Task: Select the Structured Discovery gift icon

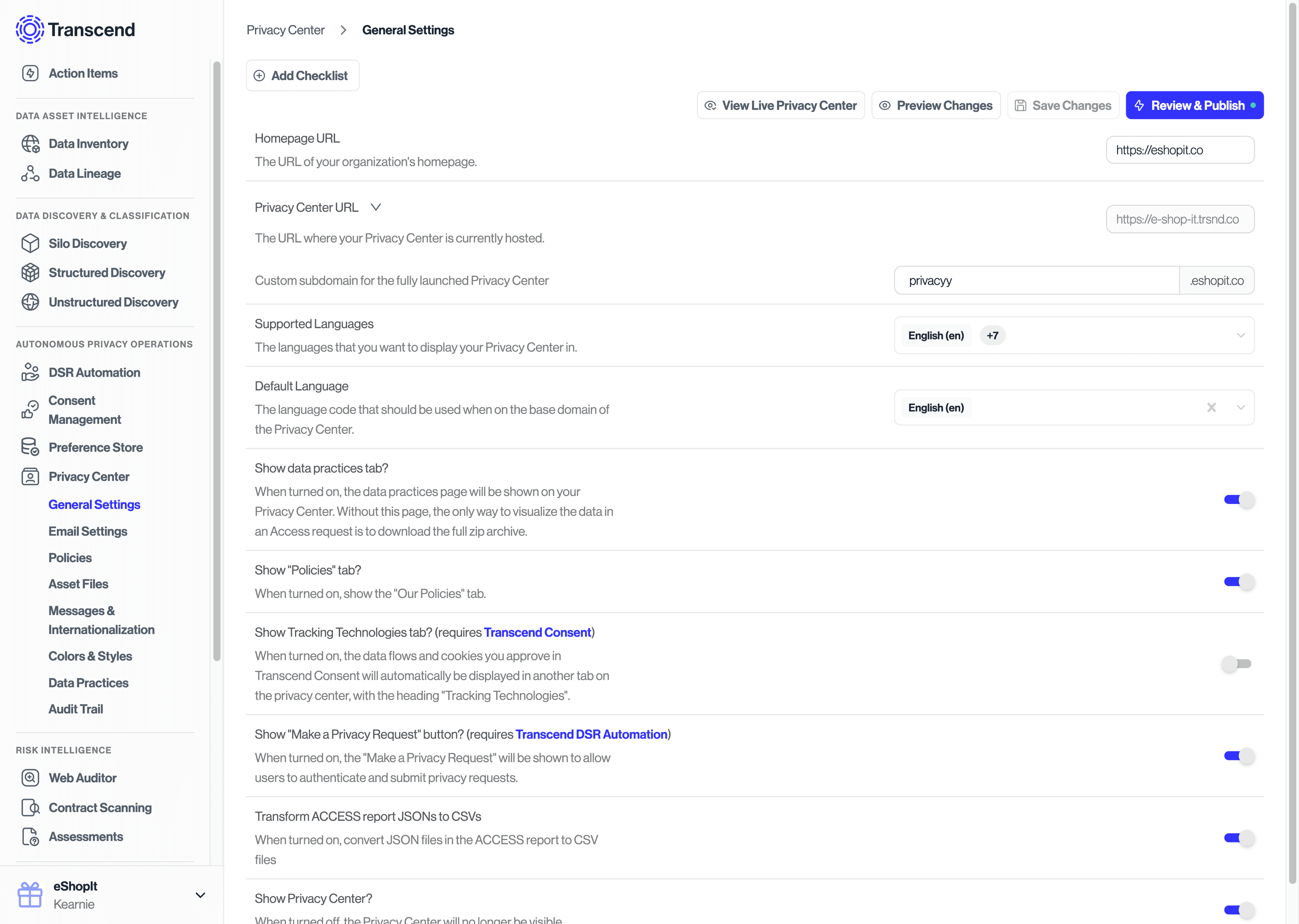Action: (30, 273)
